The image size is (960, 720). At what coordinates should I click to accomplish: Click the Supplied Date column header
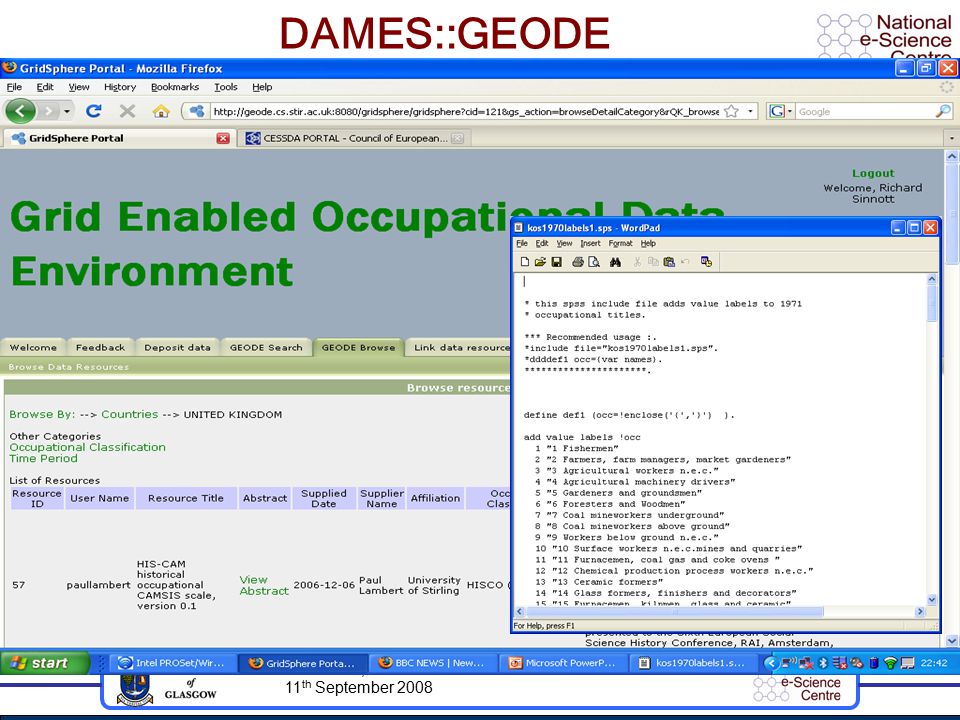coord(324,498)
